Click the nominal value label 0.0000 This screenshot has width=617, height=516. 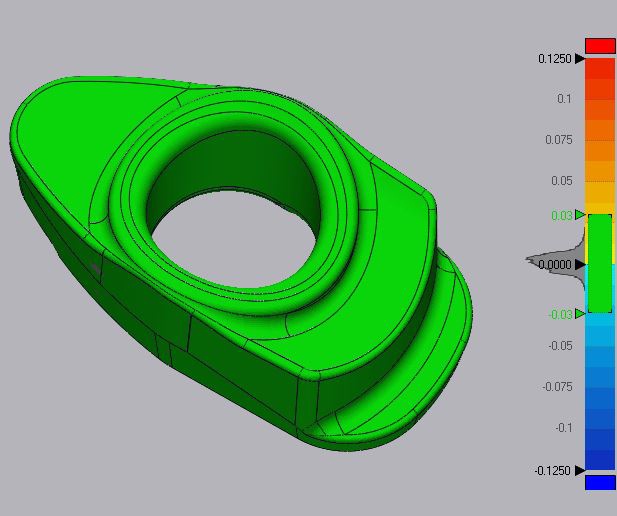click(555, 264)
